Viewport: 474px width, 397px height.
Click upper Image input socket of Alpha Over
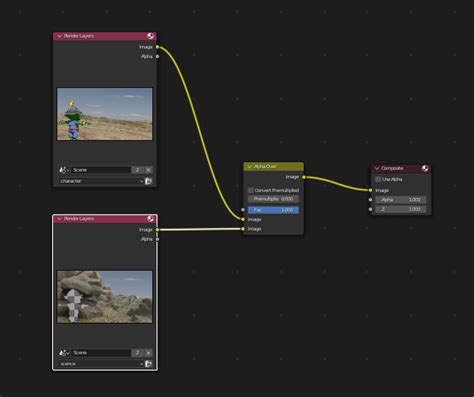click(243, 219)
